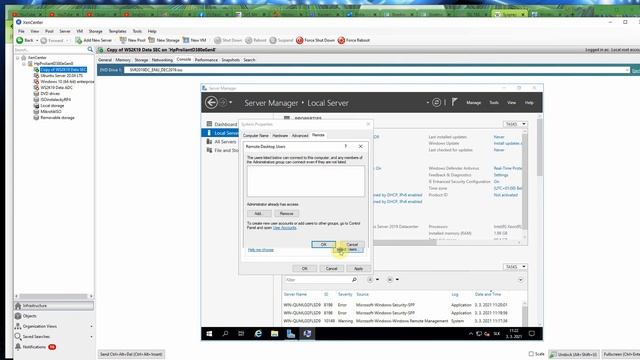640x360 pixels.
Task: Select the Windows 10 (64-bit) enterprise VM
Action: coord(67,82)
